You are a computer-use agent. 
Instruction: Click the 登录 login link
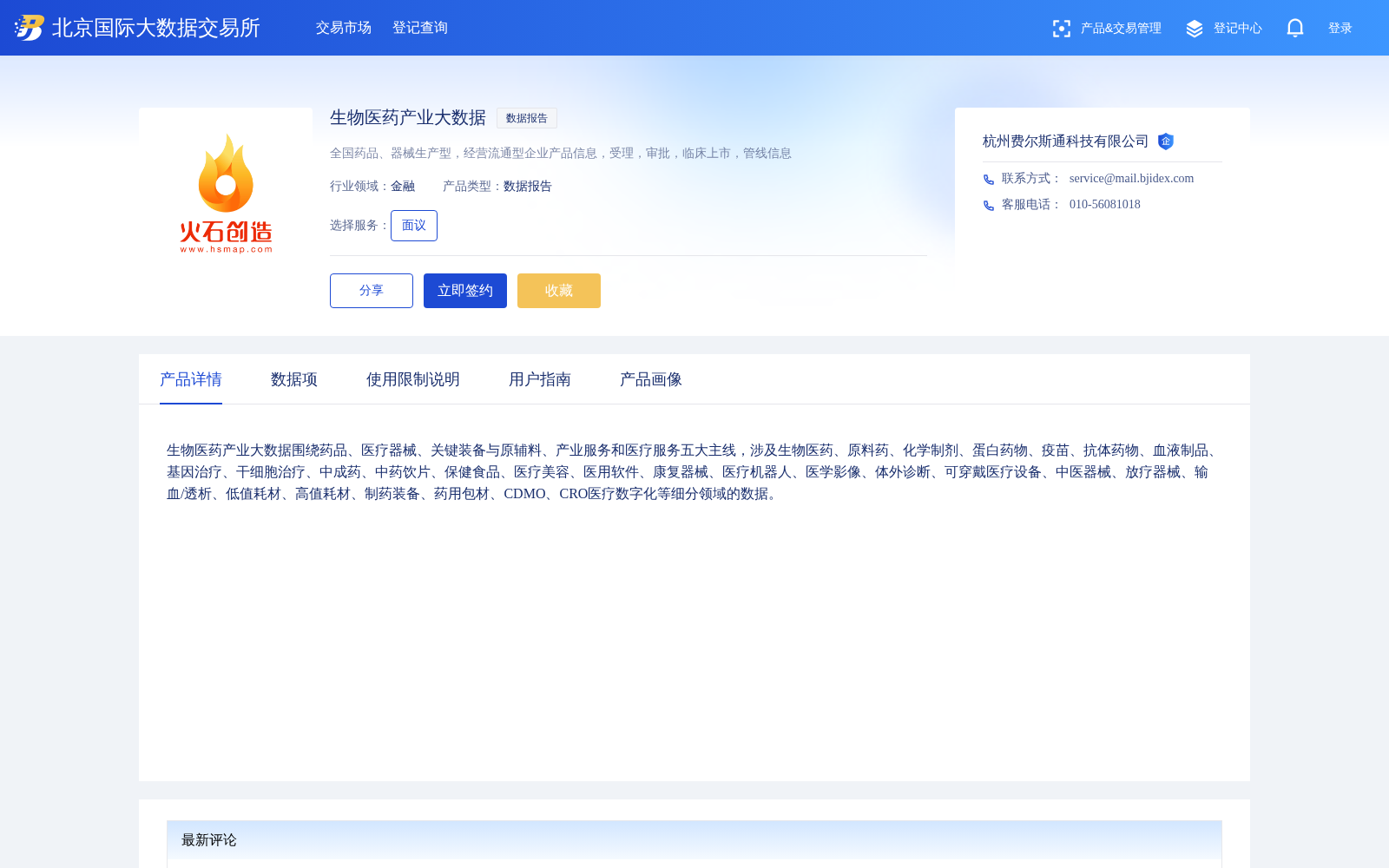click(x=1340, y=28)
